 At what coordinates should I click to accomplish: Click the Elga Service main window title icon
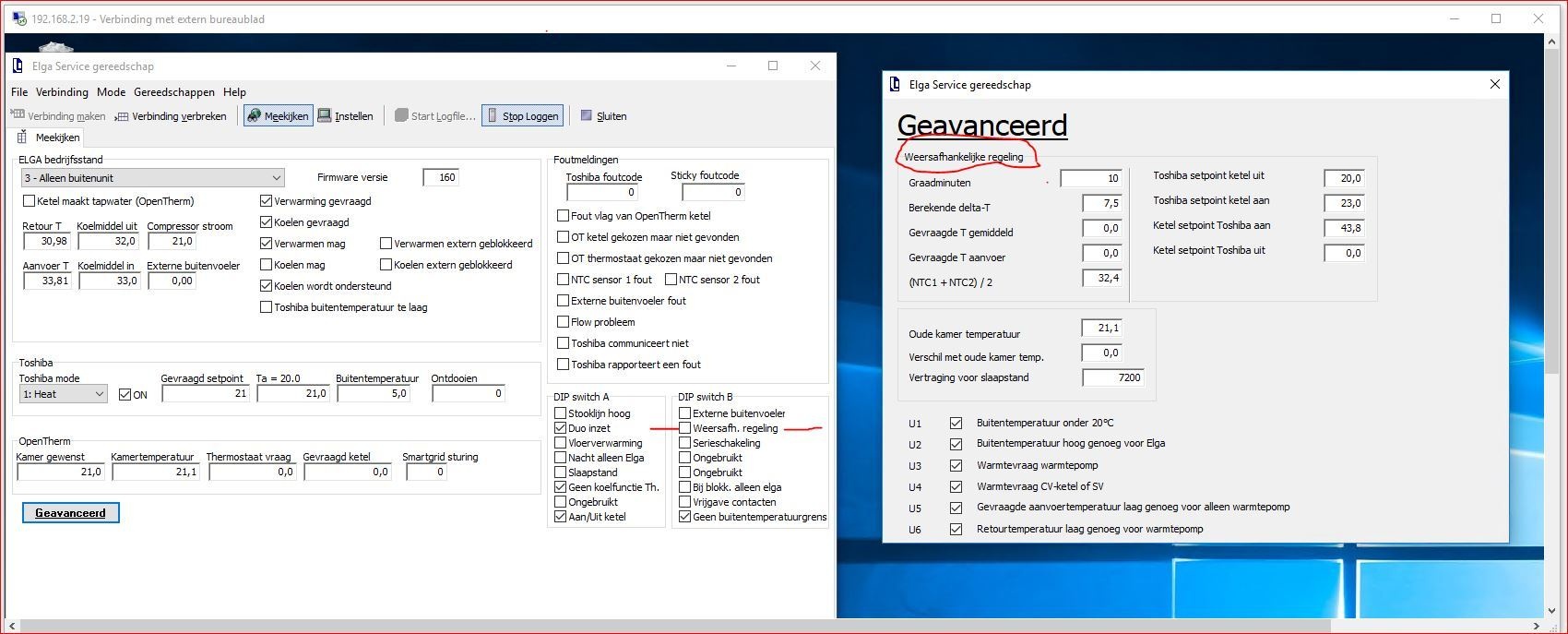(18, 66)
